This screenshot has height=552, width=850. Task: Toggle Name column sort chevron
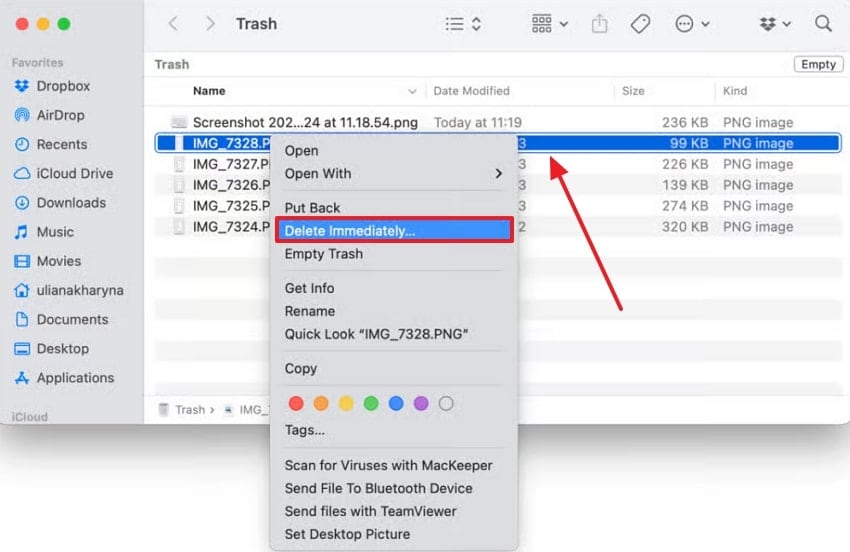click(x=412, y=91)
